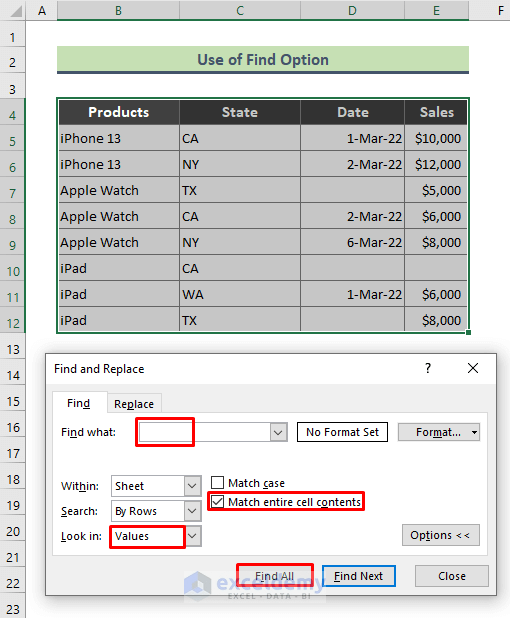Click the No Format Set preview box
This screenshot has width=510, height=618.
[342, 432]
